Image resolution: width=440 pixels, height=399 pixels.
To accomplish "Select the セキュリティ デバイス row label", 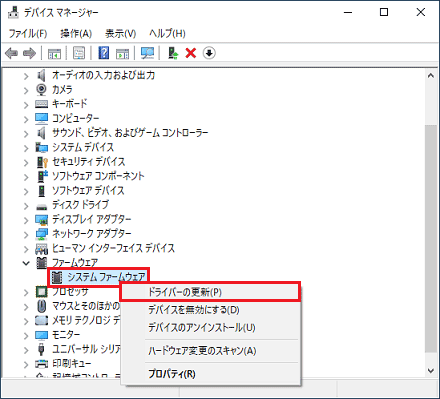I will click(x=89, y=162).
